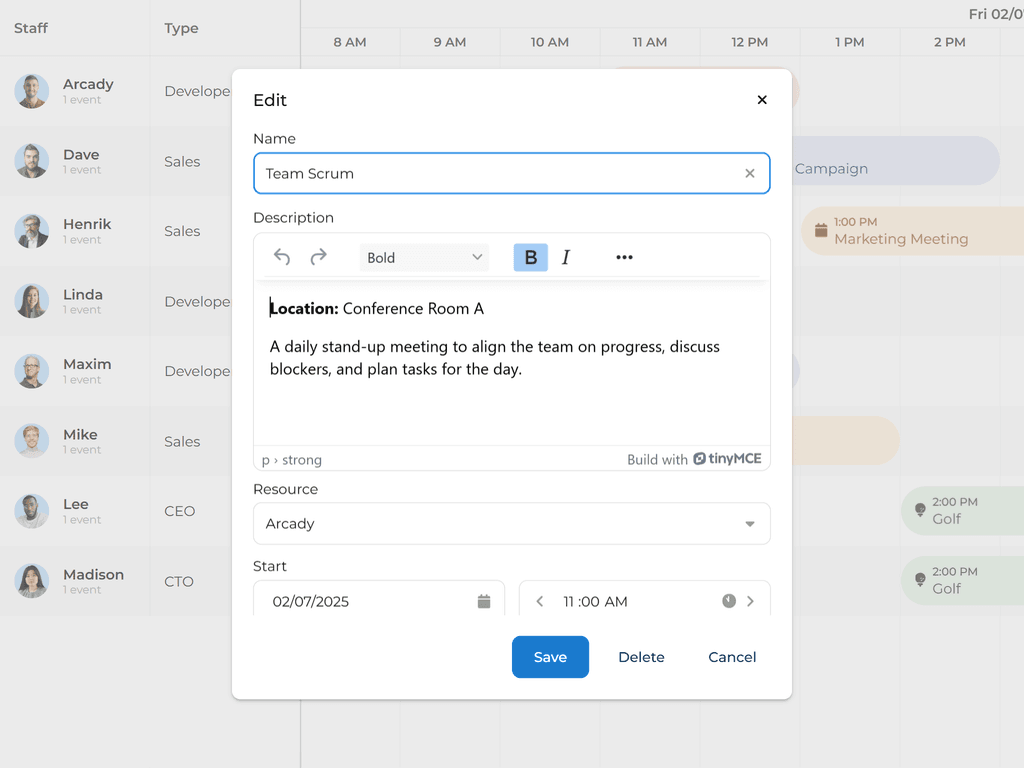Screen dimensions: 1024x768
Task: Clear the Name field using the X icon
Action: click(749, 173)
